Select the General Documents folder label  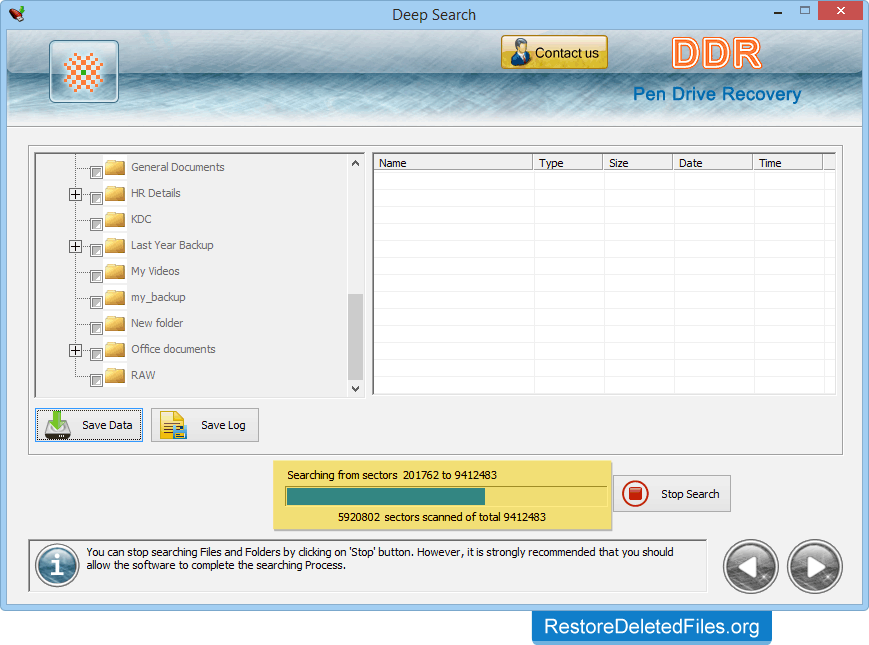177,167
